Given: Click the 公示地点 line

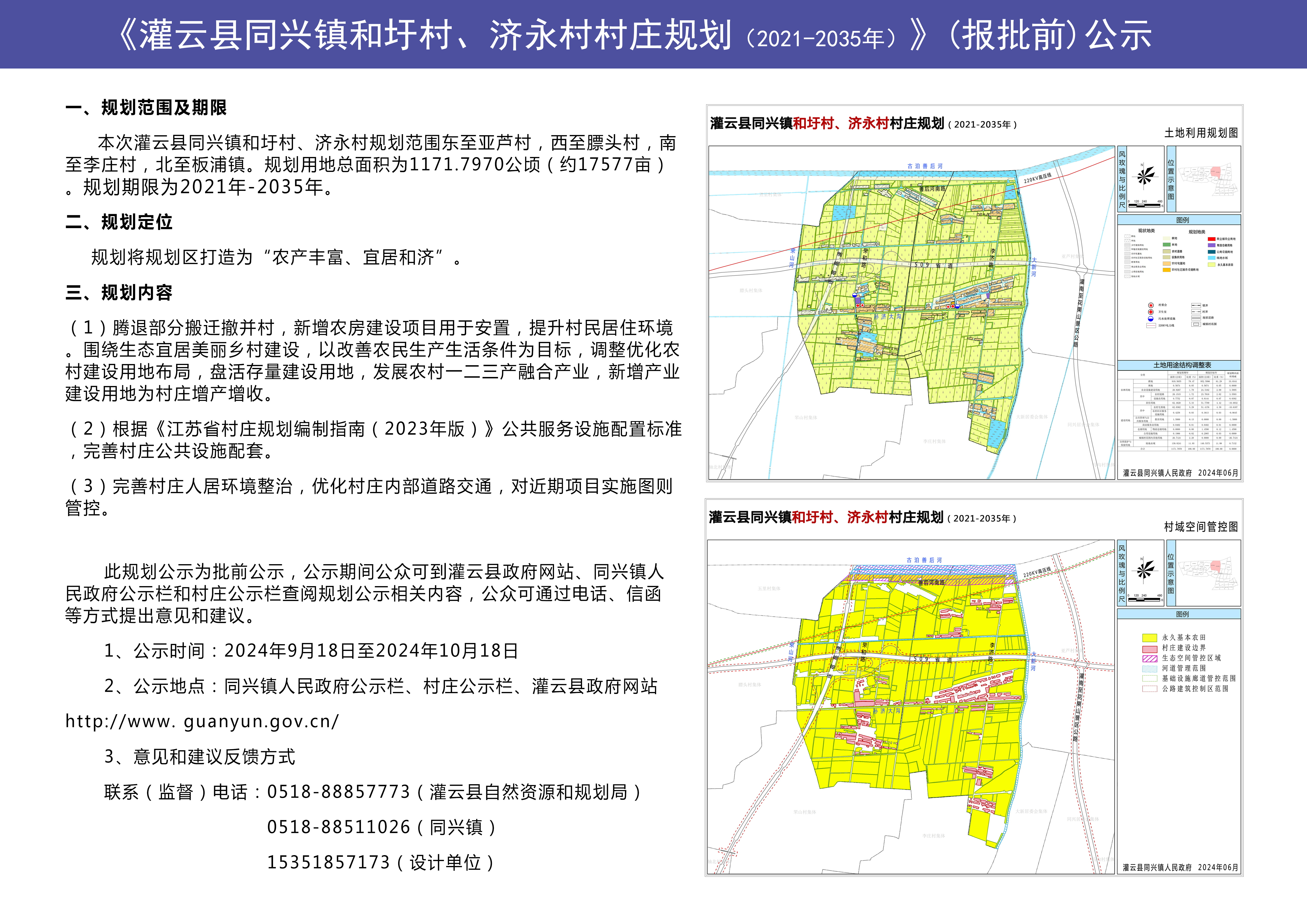Looking at the screenshot, I should [x=381, y=686].
